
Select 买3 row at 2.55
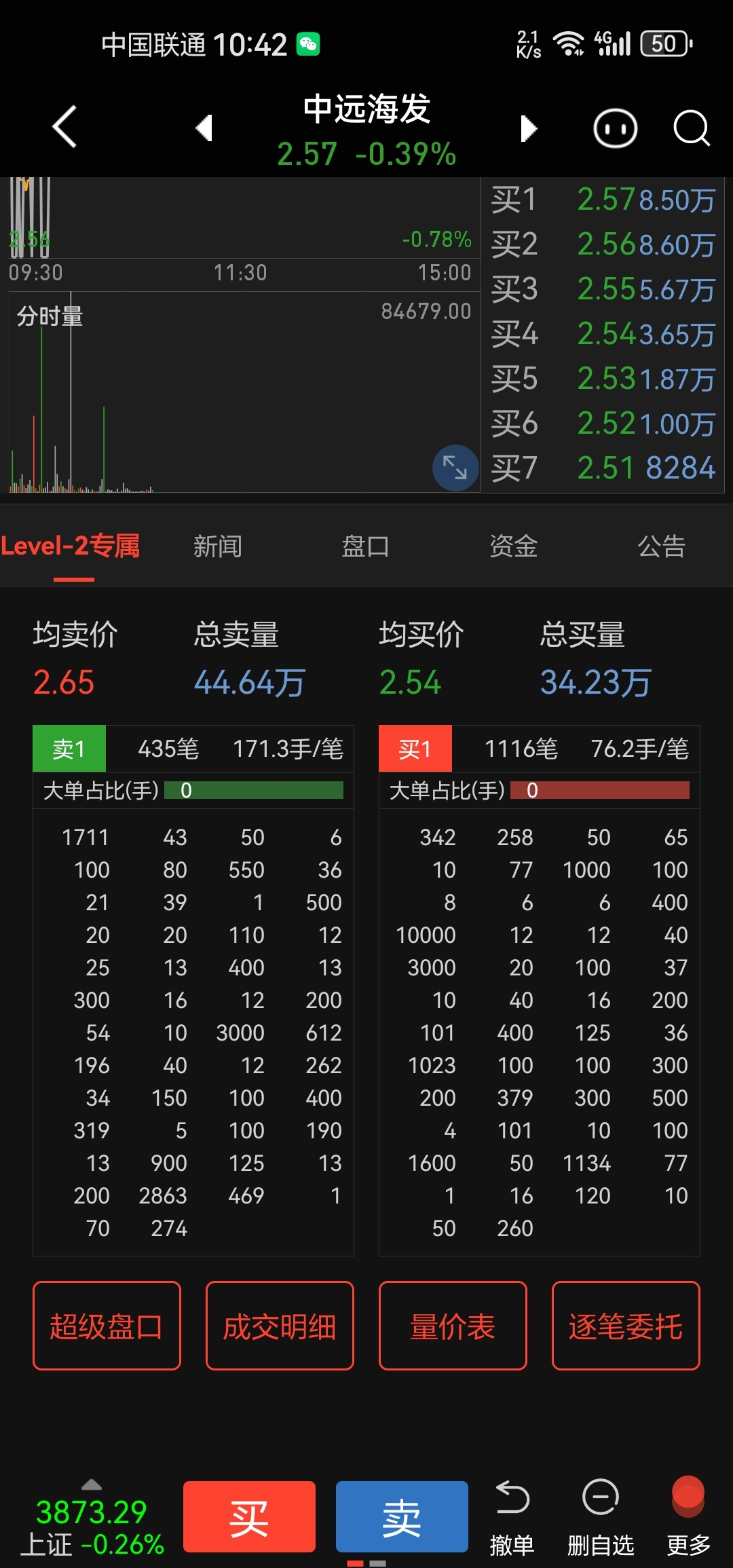click(603, 289)
